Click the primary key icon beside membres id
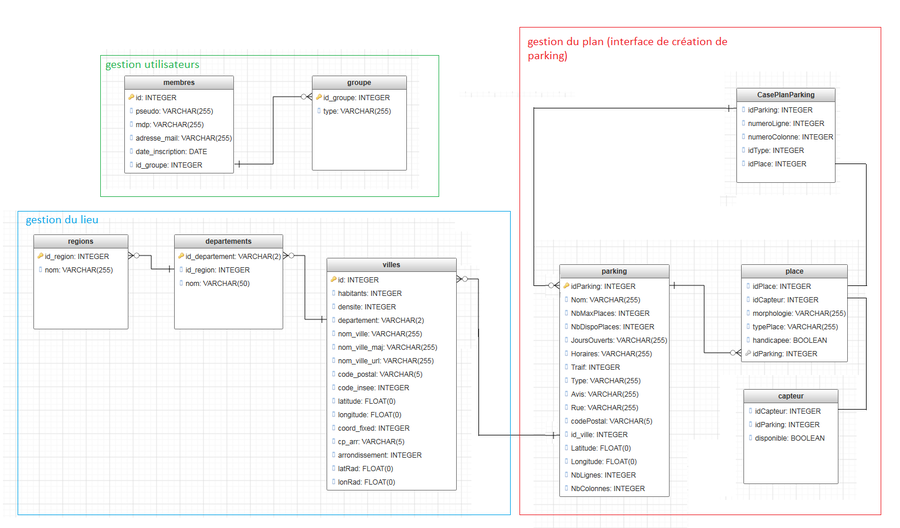 pyautogui.click(x=131, y=98)
